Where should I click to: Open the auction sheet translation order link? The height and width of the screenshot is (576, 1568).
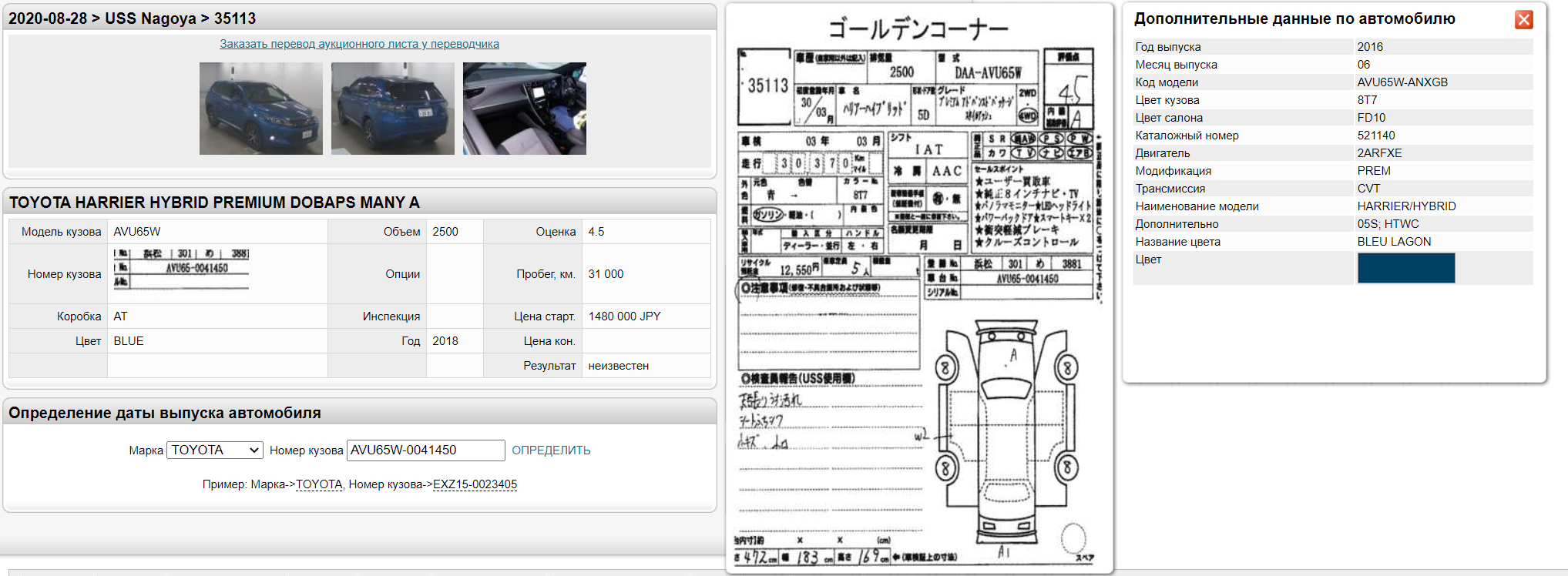pyautogui.click(x=359, y=44)
